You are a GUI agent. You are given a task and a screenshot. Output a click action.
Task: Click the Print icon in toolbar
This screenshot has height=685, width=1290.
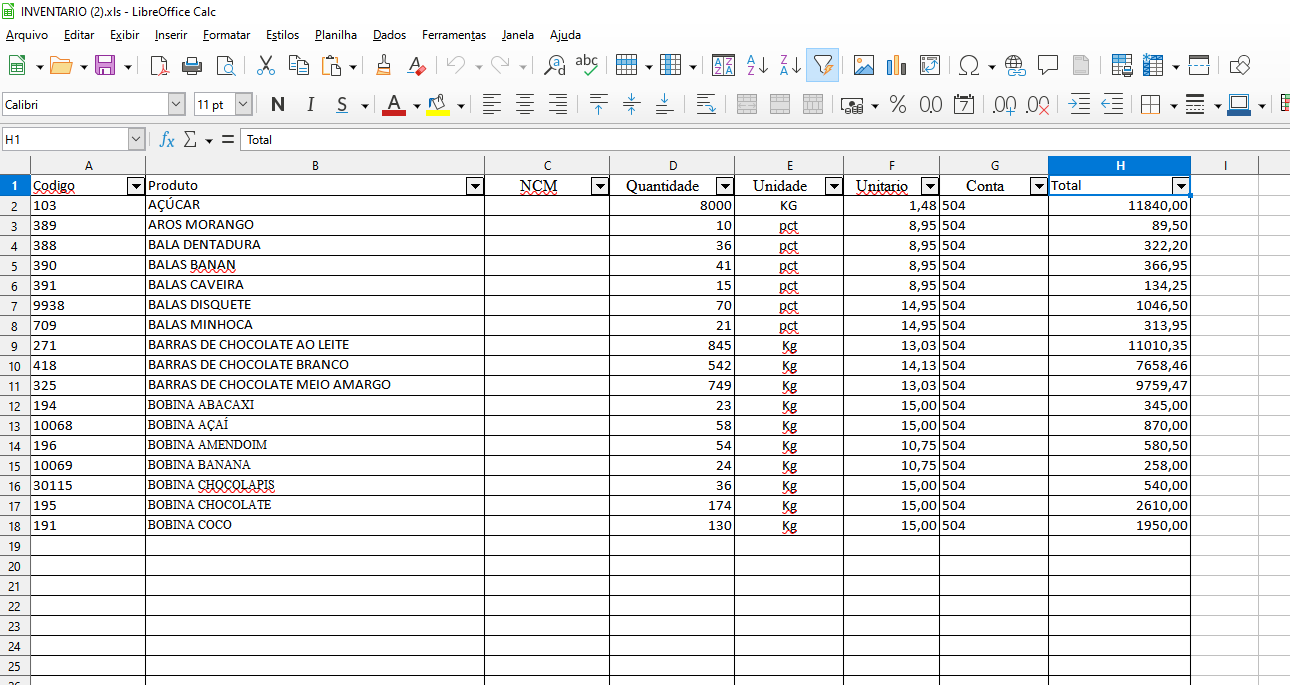click(192, 66)
